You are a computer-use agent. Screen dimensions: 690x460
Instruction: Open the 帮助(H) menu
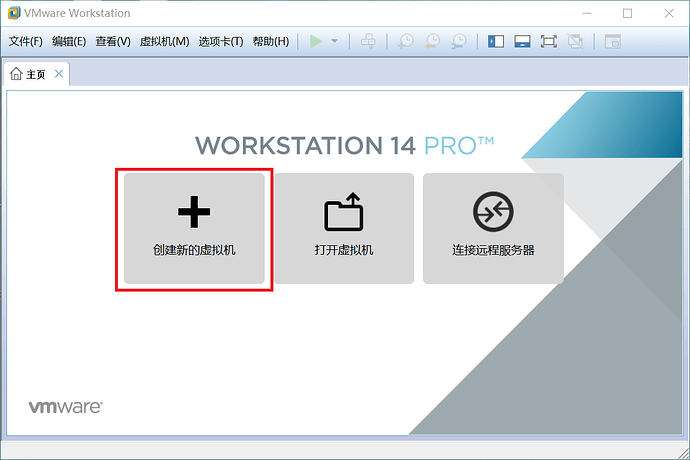click(271, 41)
